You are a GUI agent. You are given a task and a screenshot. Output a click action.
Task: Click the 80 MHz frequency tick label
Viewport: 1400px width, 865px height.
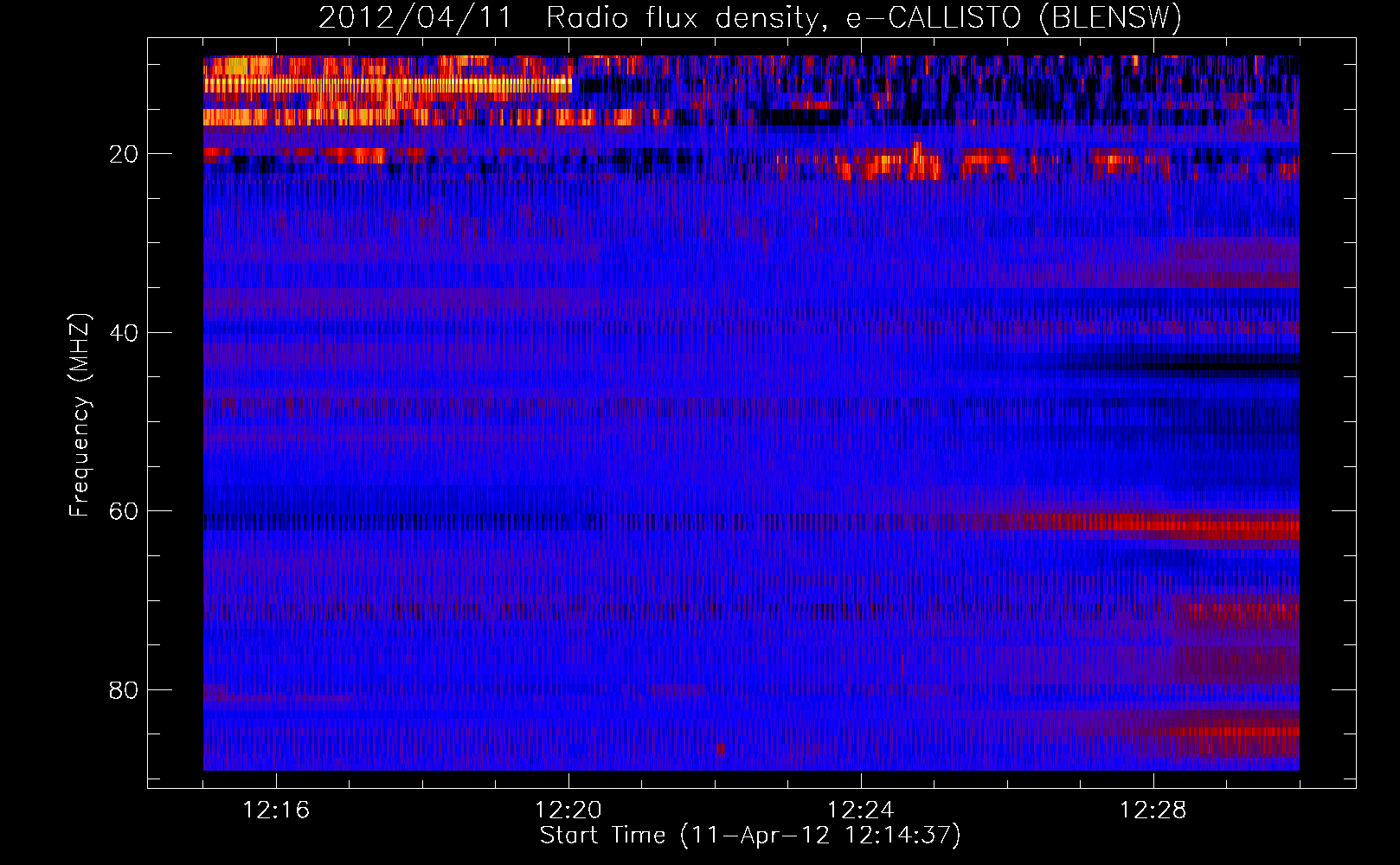click(x=125, y=690)
